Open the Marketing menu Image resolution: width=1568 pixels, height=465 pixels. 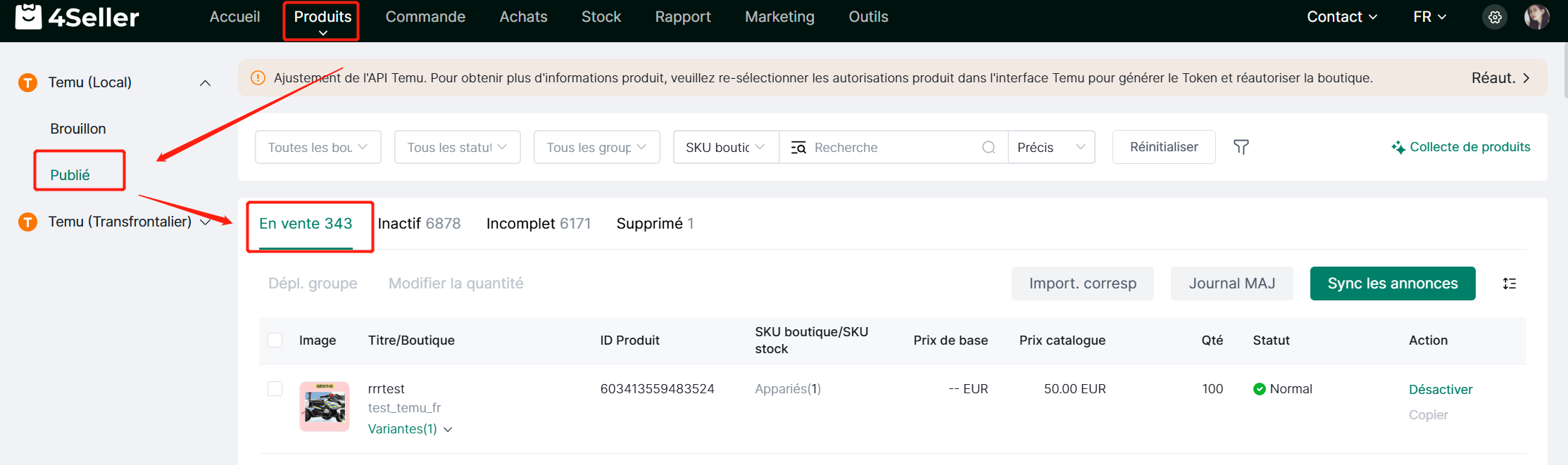779,17
